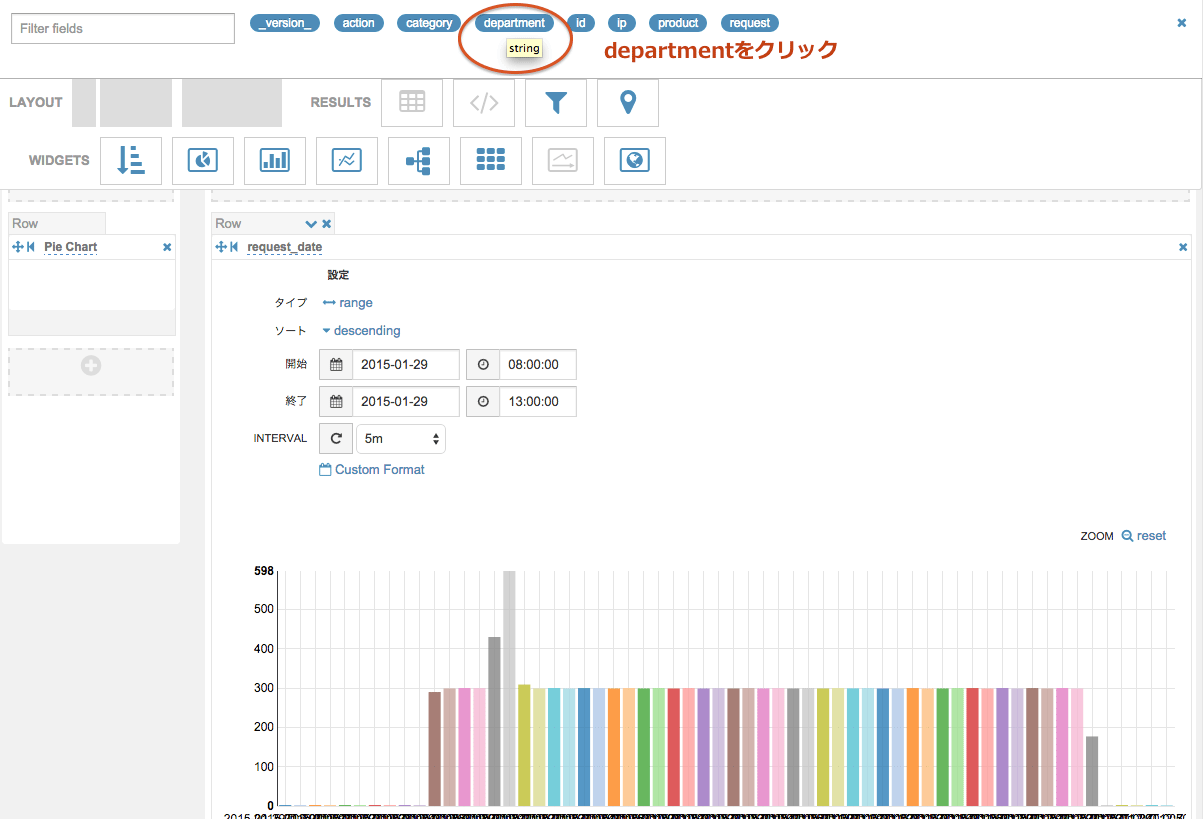Select the _version_ field pill
1203x819 pixels.
[285, 23]
